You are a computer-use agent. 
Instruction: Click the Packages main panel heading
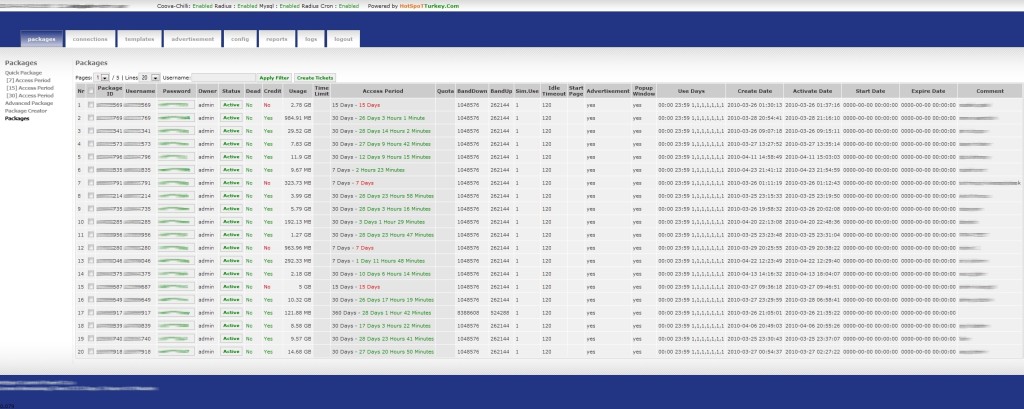(91, 63)
